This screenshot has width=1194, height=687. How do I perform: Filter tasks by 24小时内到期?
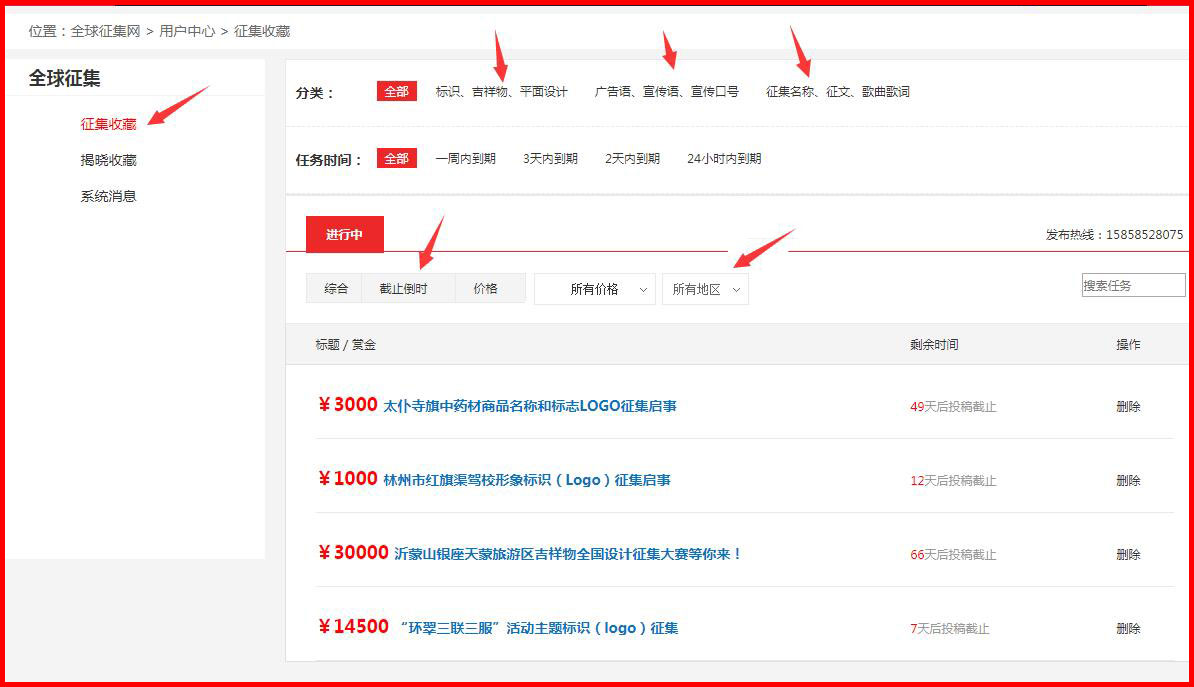click(724, 158)
